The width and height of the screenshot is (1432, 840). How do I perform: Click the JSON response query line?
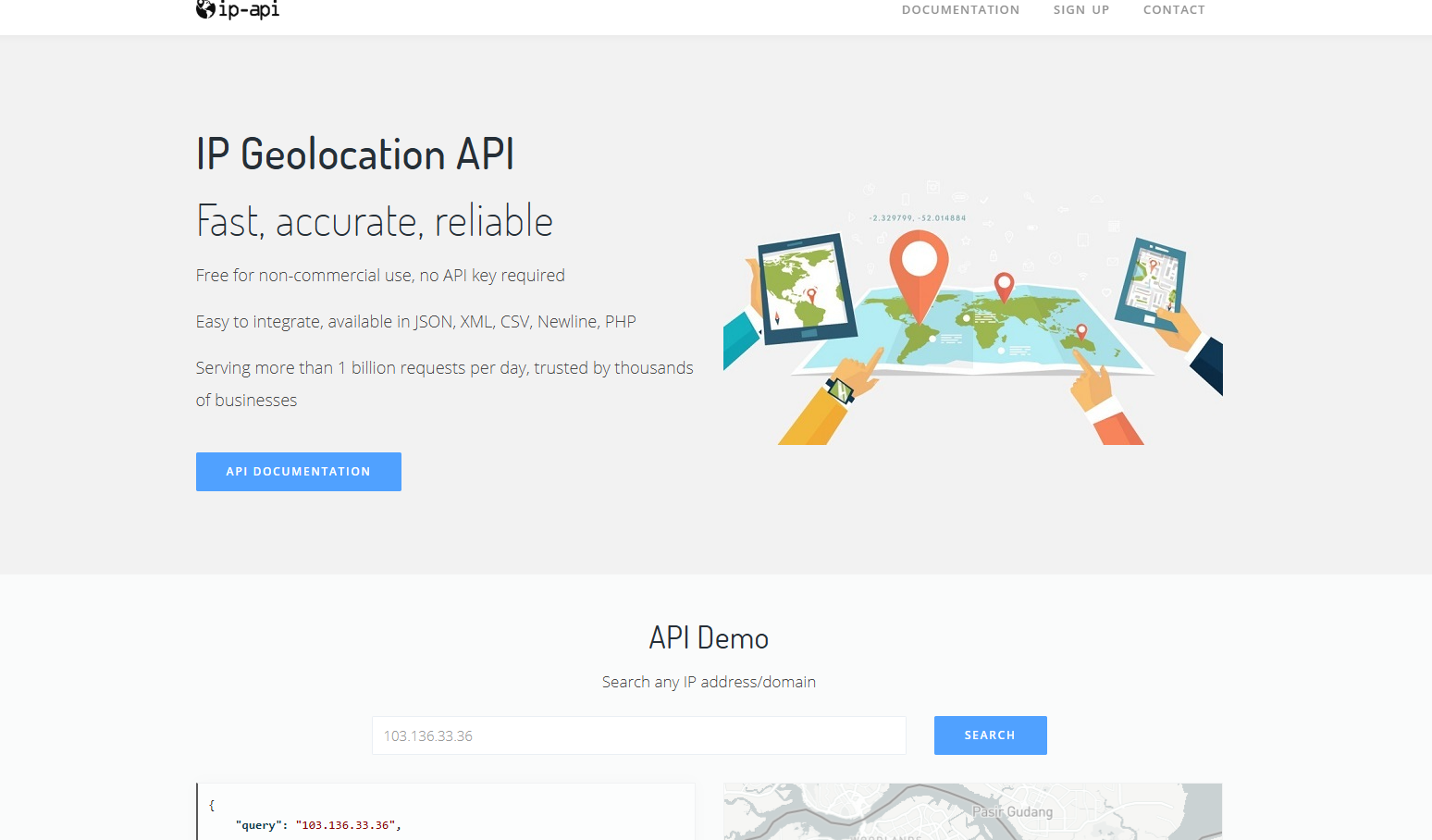click(318, 825)
